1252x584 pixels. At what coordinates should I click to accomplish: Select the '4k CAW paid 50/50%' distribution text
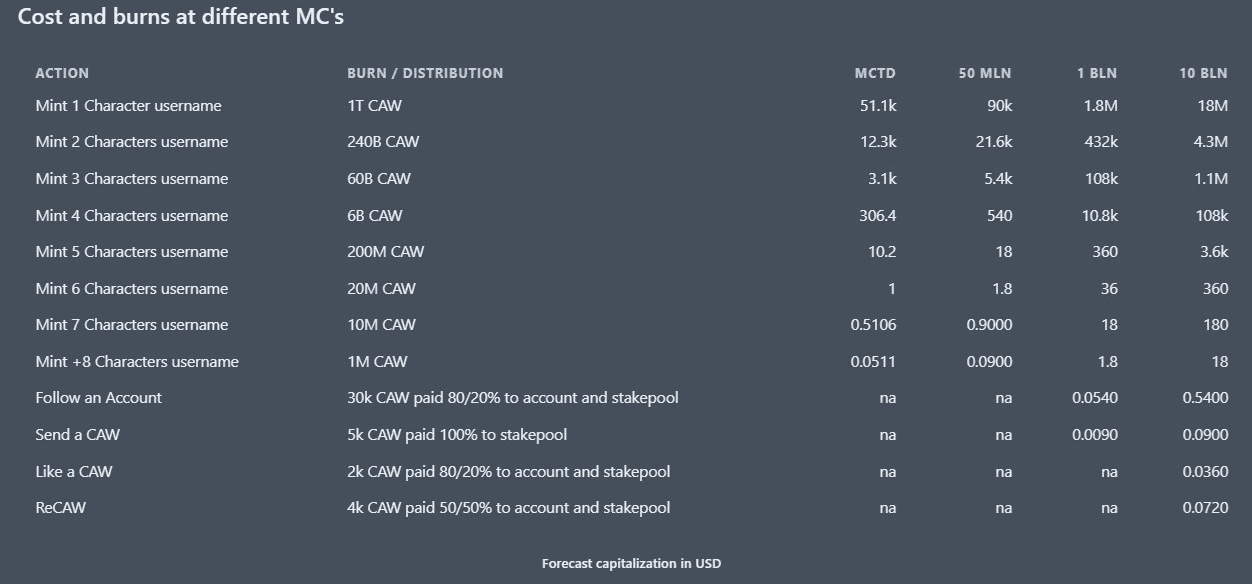508,508
